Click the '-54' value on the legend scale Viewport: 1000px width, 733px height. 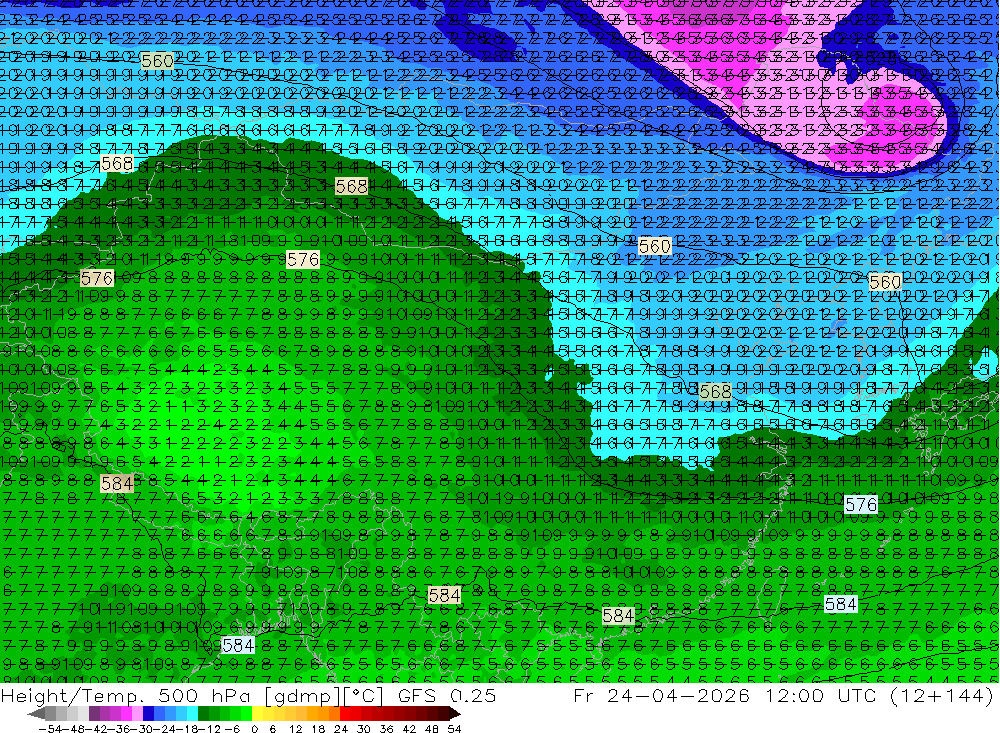coord(51,729)
